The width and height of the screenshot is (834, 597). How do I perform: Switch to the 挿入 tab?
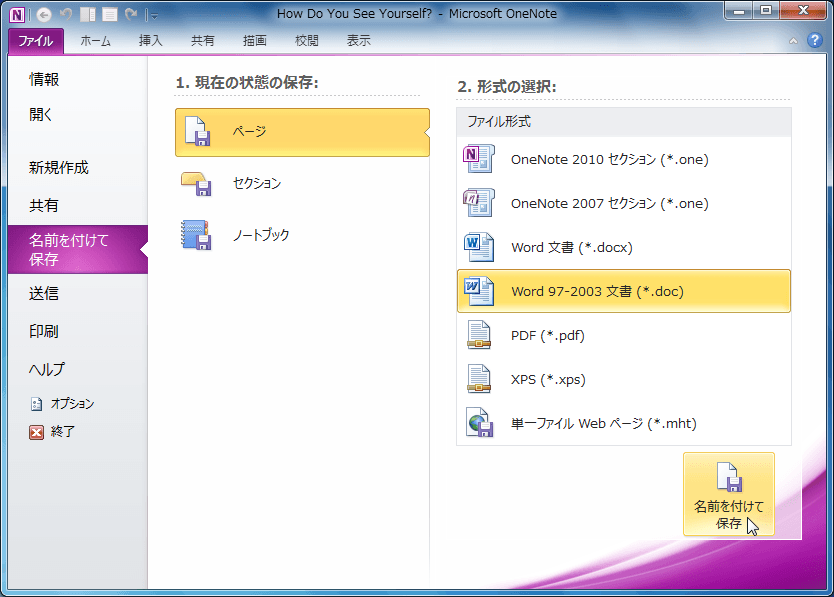click(151, 41)
